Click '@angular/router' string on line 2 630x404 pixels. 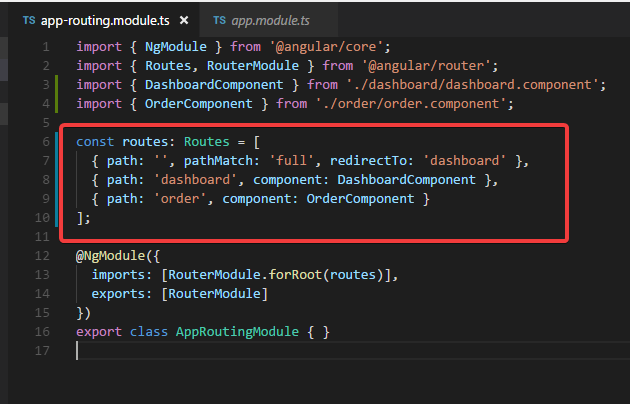(426, 66)
